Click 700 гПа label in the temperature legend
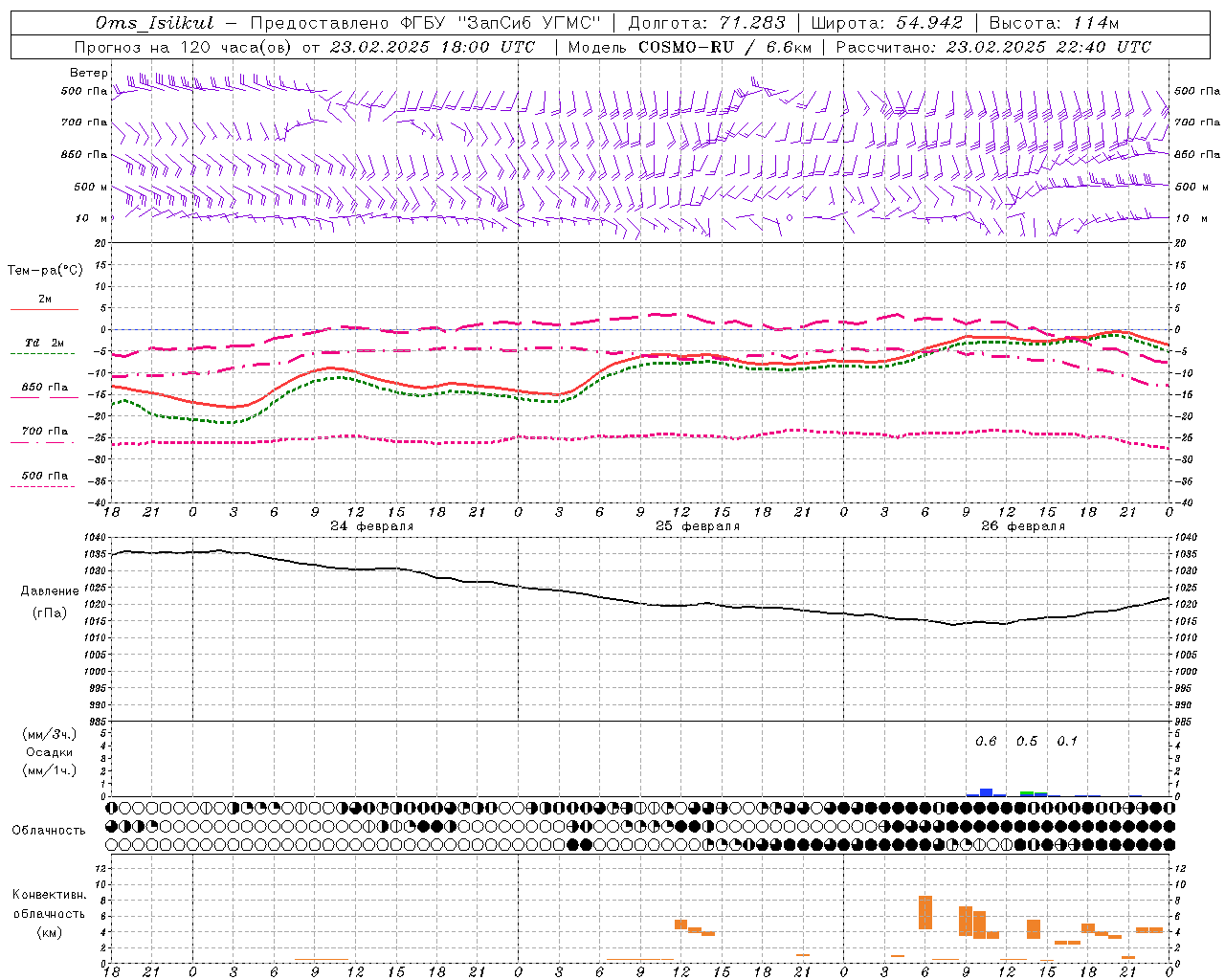 point(45,431)
